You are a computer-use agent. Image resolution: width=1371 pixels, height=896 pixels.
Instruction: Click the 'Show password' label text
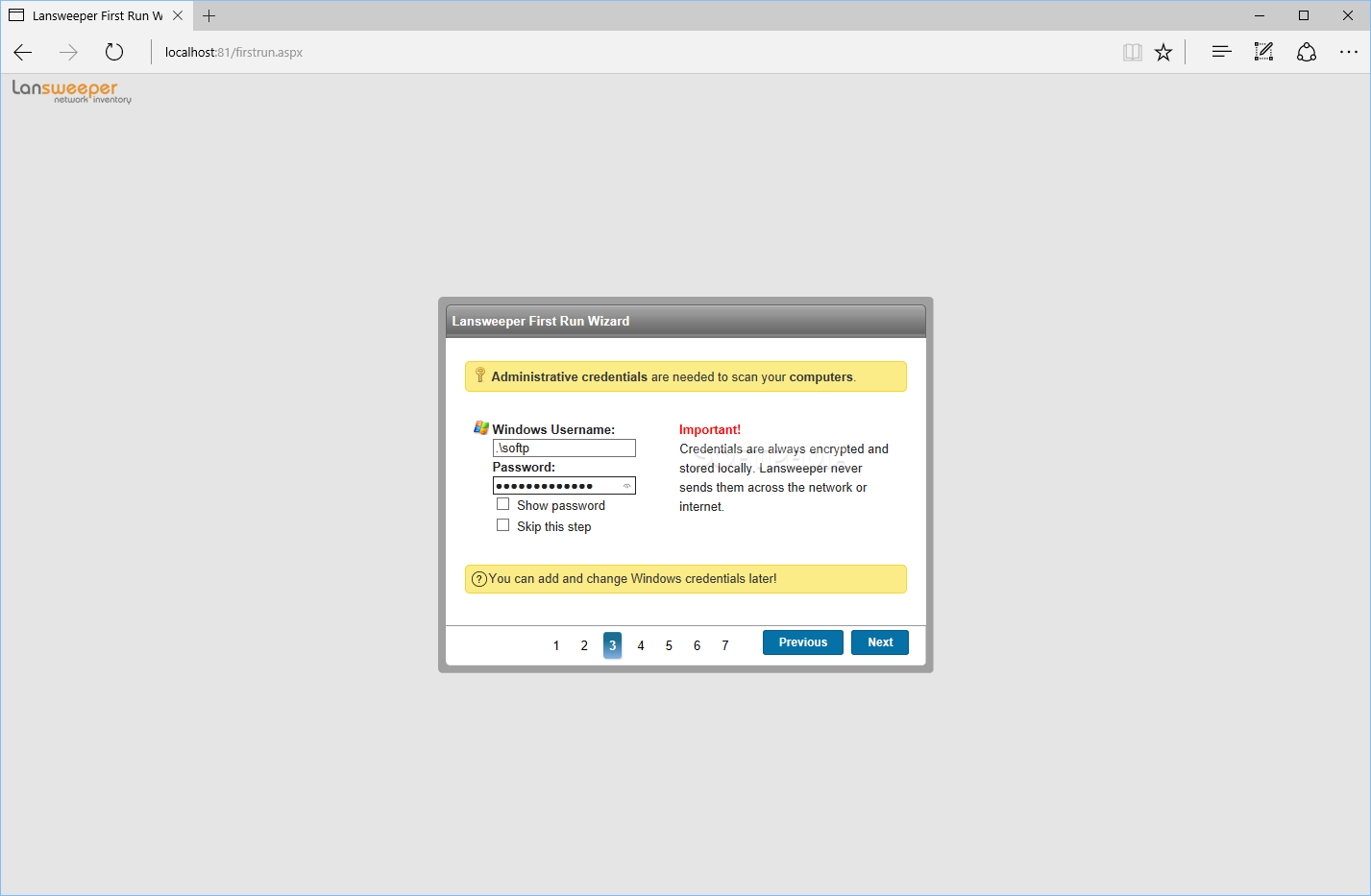(x=561, y=506)
